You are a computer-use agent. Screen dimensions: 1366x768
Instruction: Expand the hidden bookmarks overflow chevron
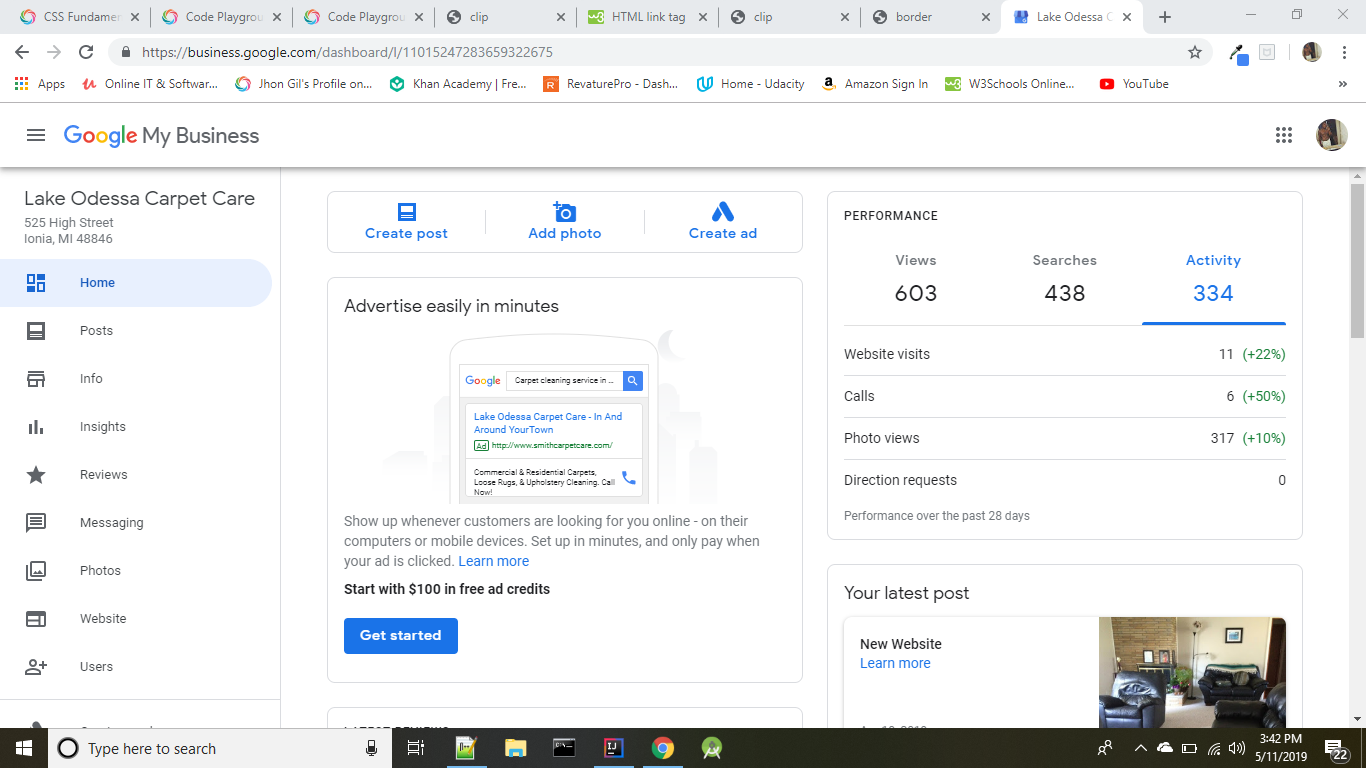(x=1342, y=85)
